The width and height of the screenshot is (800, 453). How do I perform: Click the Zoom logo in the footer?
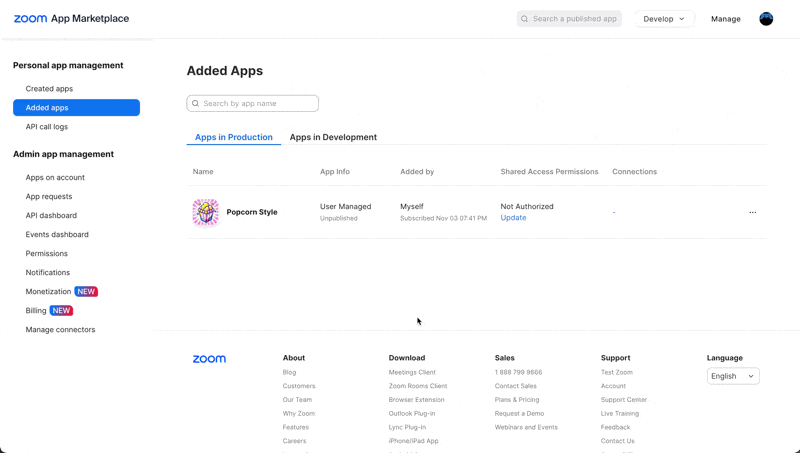[x=209, y=359]
